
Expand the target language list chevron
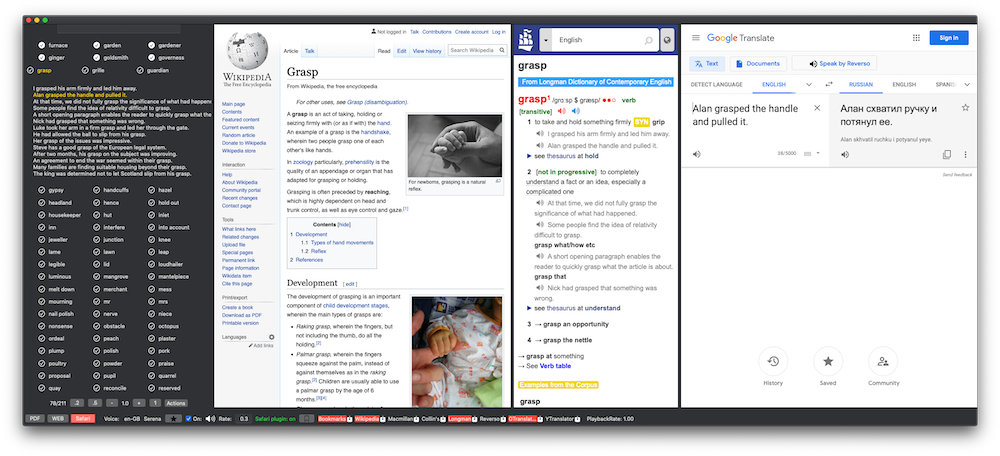[967, 85]
